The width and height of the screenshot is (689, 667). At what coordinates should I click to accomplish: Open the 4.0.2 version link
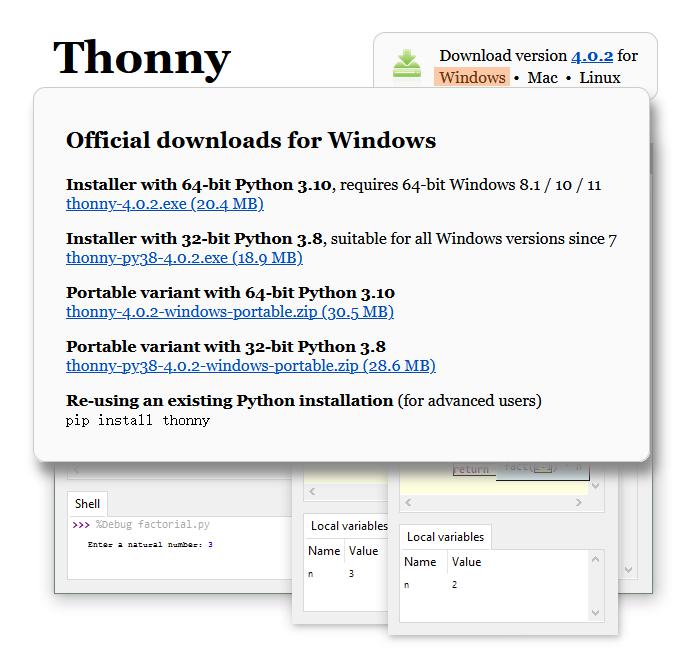click(592, 56)
